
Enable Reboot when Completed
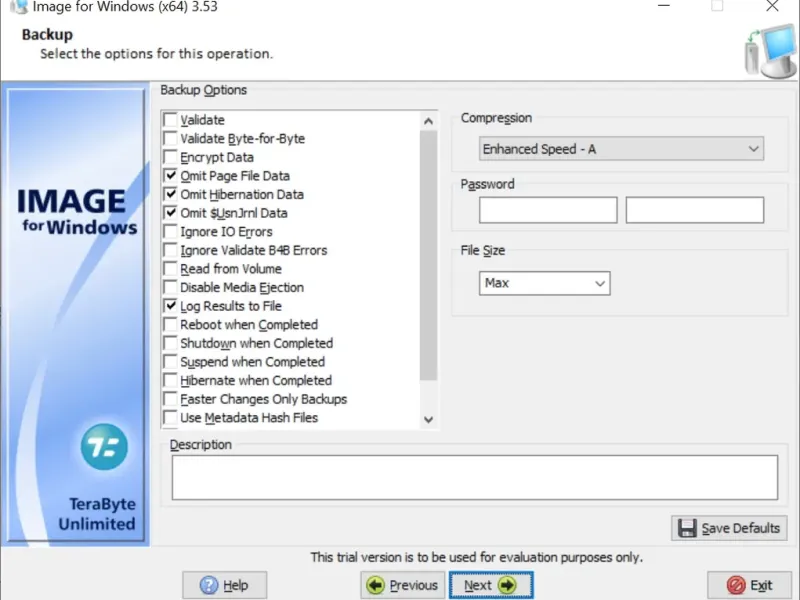[x=170, y=324]
